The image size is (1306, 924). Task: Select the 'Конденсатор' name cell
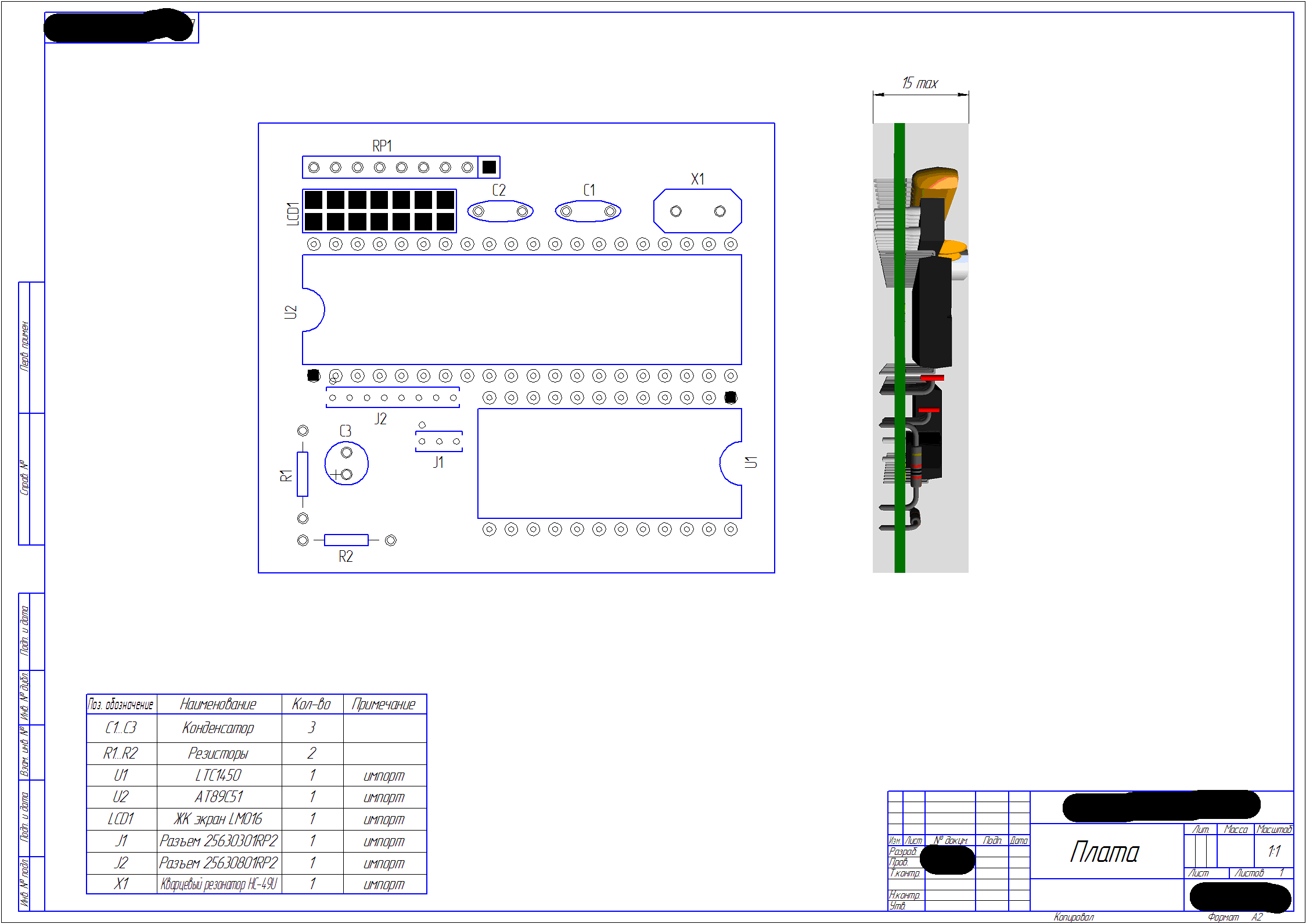(x=218, y=728)
